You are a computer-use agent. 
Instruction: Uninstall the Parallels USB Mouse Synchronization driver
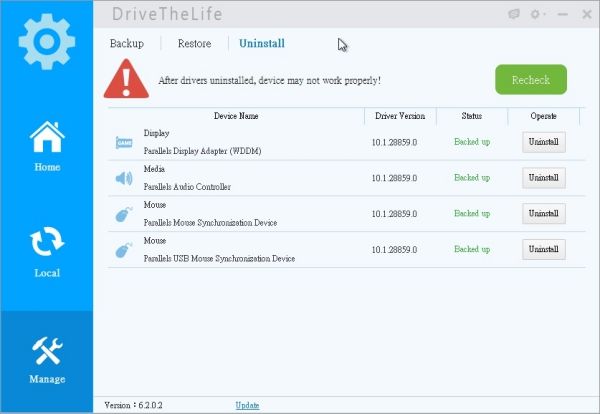[x=544, y=249]
